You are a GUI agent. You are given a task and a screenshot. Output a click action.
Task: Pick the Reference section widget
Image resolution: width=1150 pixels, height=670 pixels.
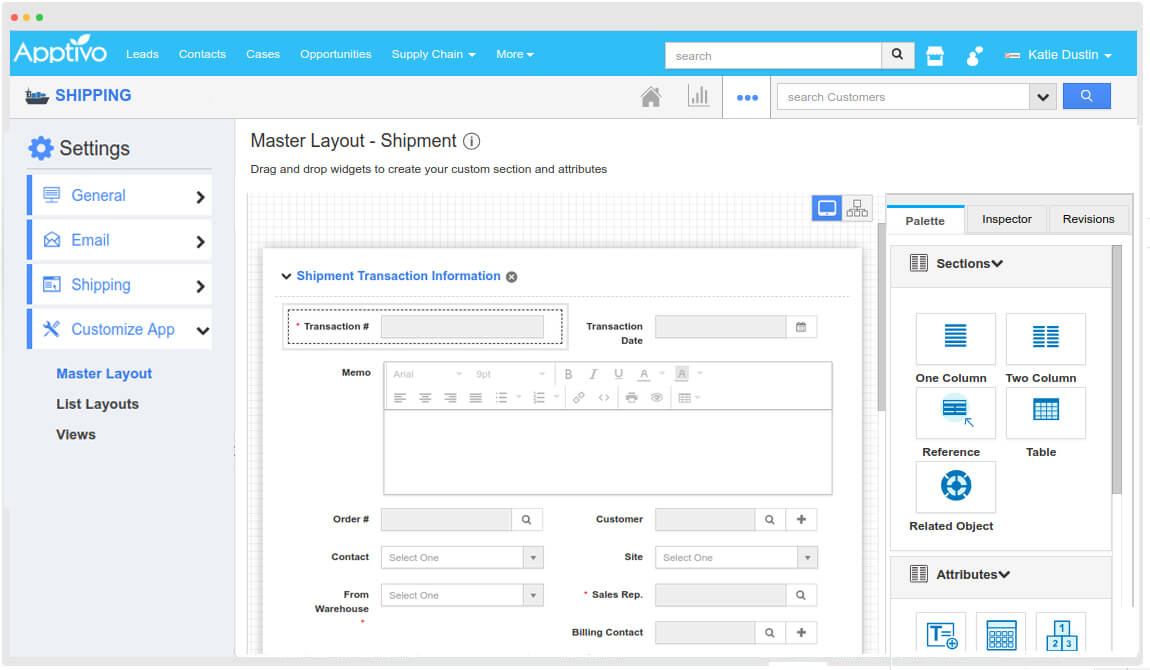tap(955, 412)
